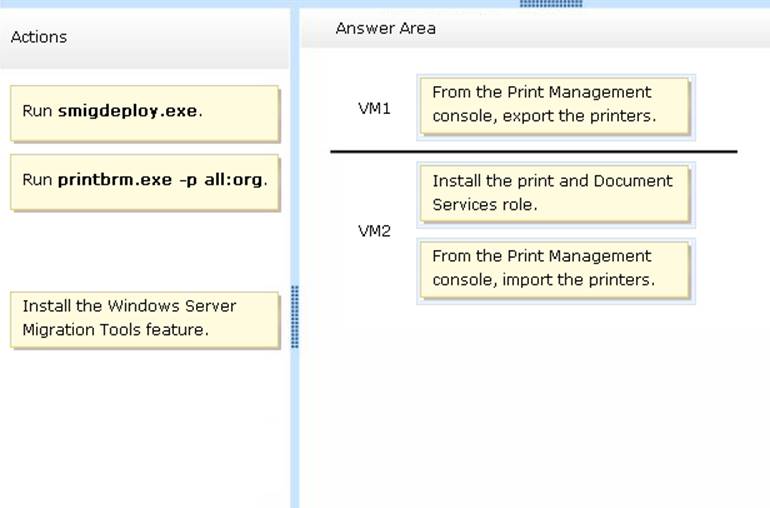The height and width of the screenshot is (508, 770).
Task: Click Install the print and Document Services role
Action: pos(555,193)
